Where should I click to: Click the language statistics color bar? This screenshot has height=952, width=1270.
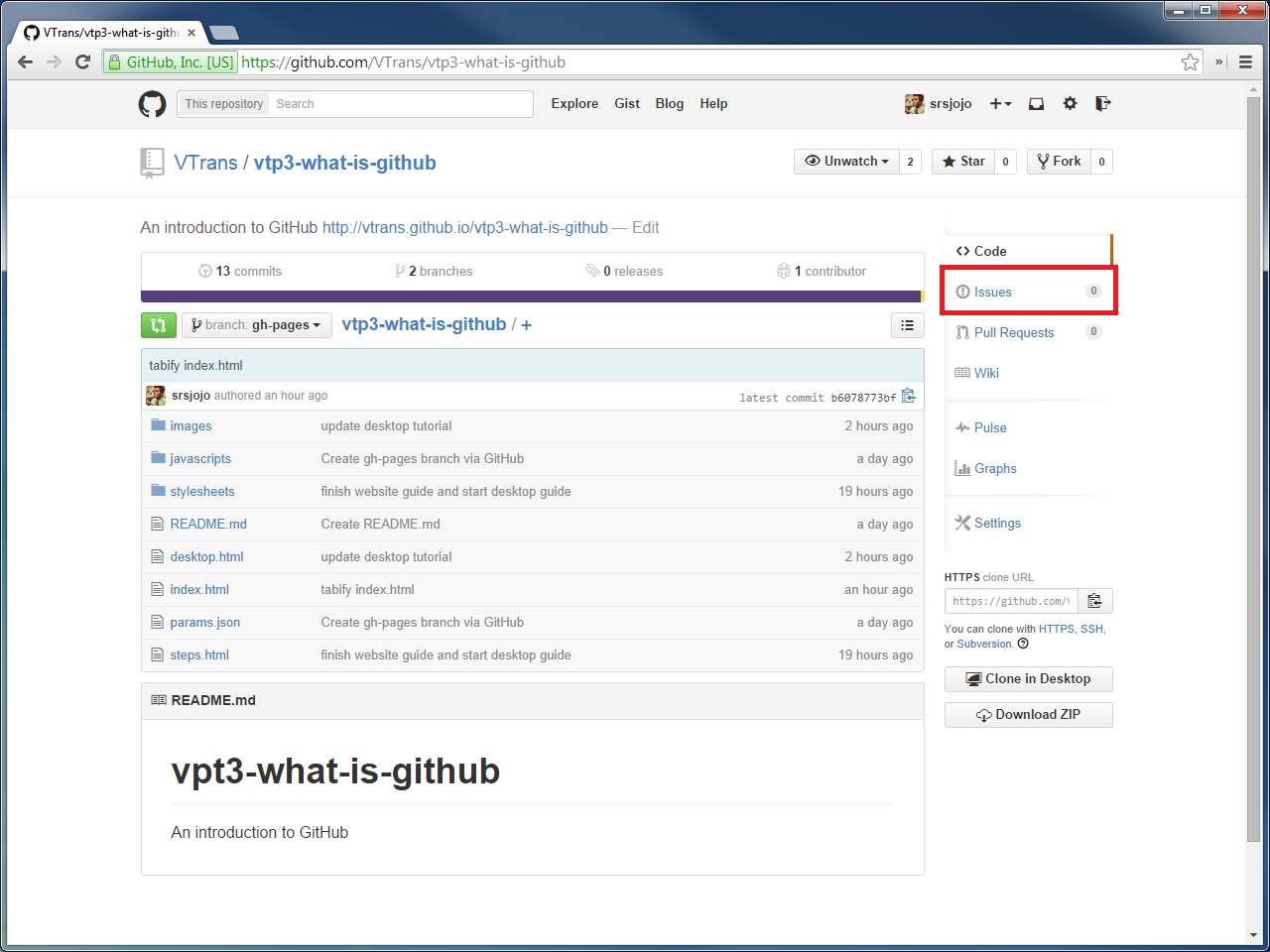[x=531, y=297]
